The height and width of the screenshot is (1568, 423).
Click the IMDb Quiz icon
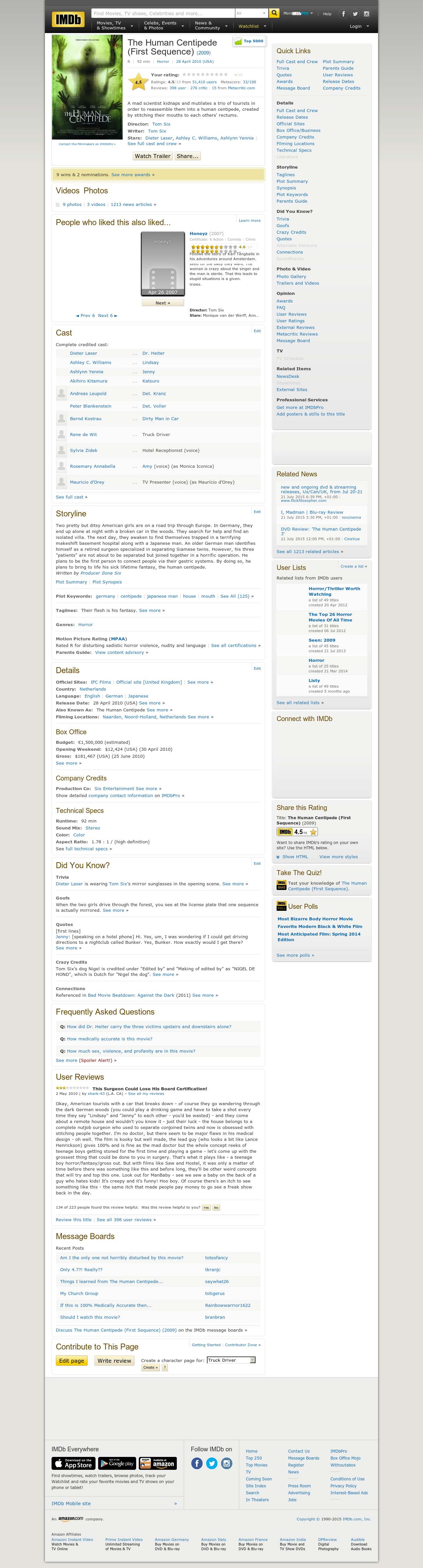[281, 886]
